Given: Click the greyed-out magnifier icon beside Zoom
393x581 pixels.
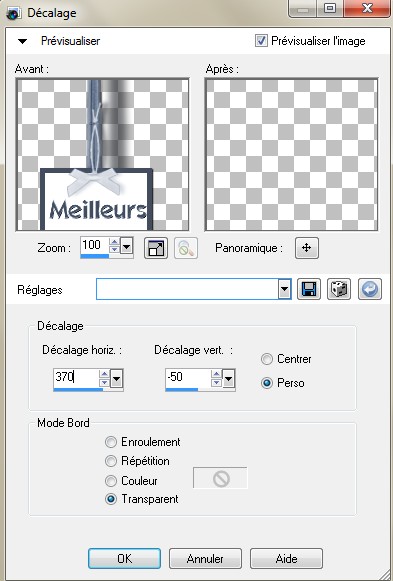Looking at the screenshot, I should [186, 248].
